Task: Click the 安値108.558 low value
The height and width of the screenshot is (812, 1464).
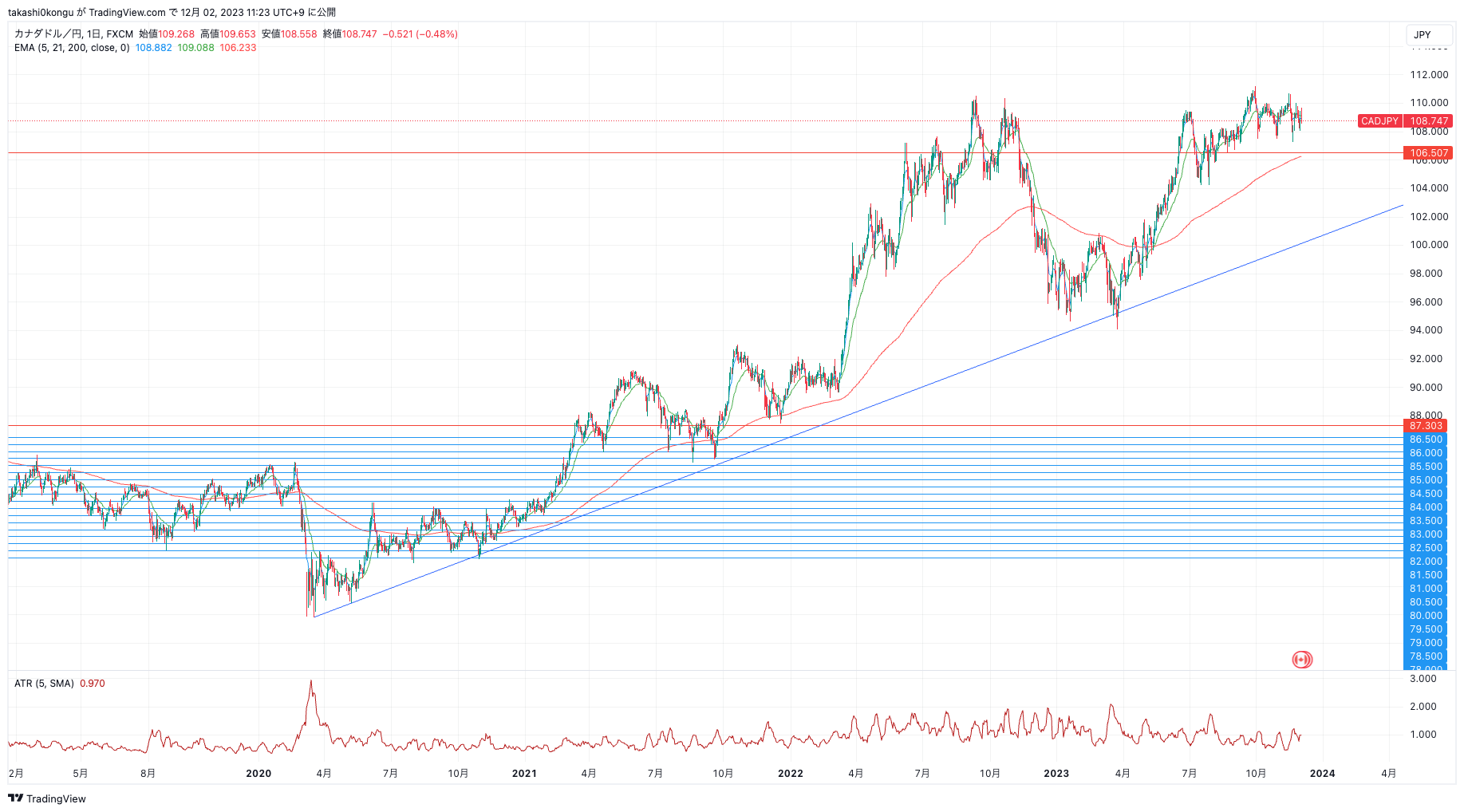Action: coord(290,34)
